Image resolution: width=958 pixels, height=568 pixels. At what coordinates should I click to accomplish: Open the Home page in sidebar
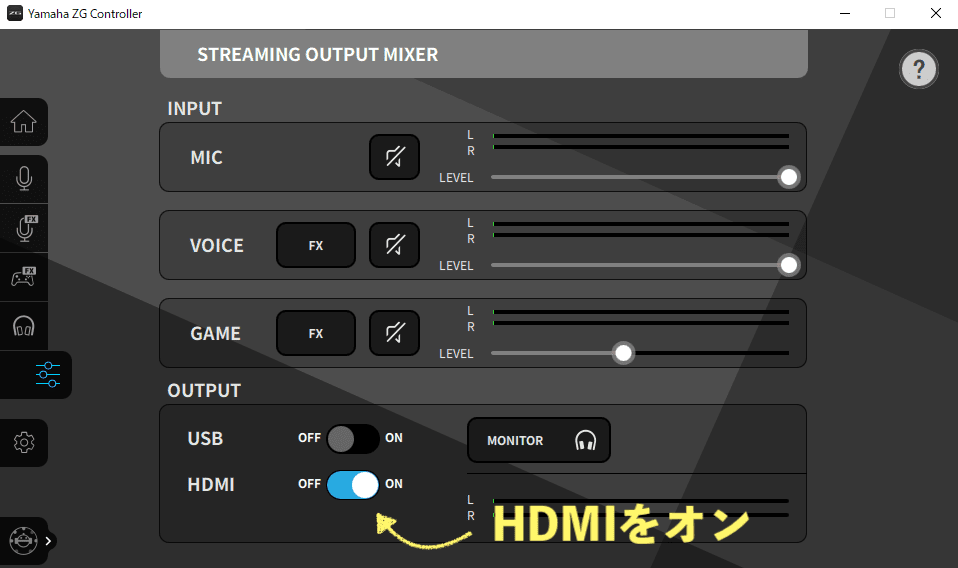[23, 122]
